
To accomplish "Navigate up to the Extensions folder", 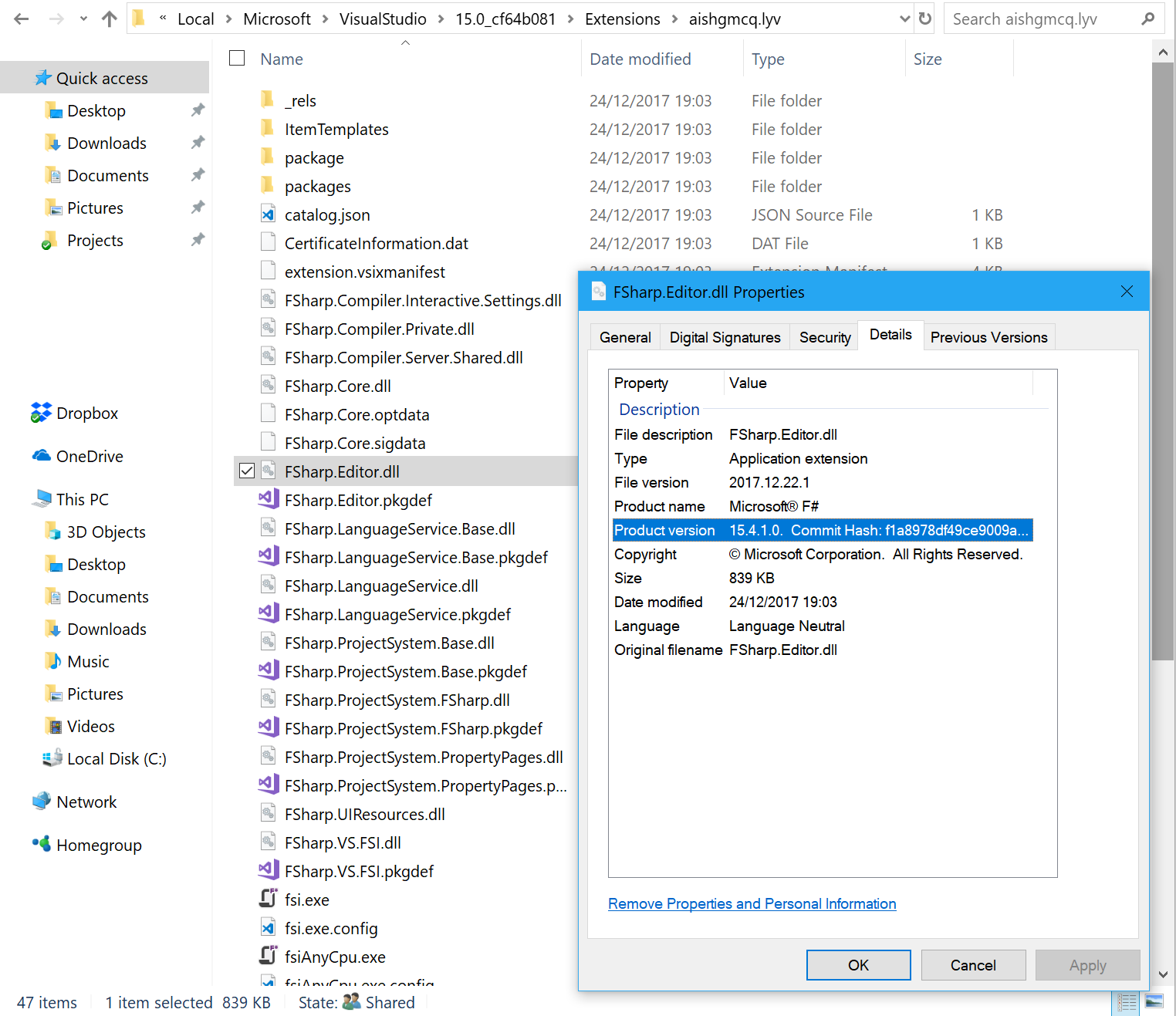I will pos(108,19).
